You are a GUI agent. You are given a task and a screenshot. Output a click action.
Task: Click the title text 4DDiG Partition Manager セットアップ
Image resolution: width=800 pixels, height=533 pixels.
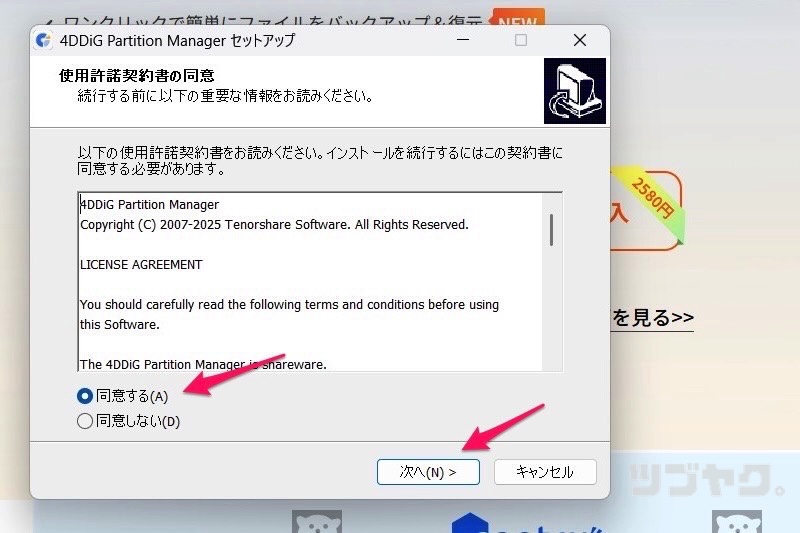tap(178, 40)
